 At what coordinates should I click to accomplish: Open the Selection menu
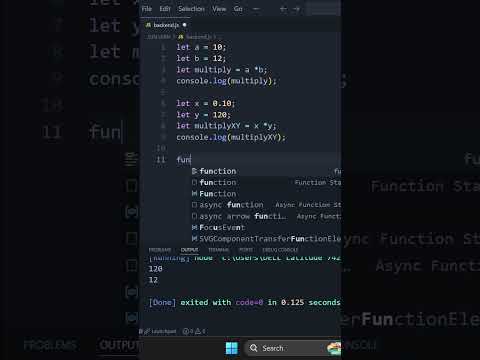pyautogui.click(x=191, y=9)
